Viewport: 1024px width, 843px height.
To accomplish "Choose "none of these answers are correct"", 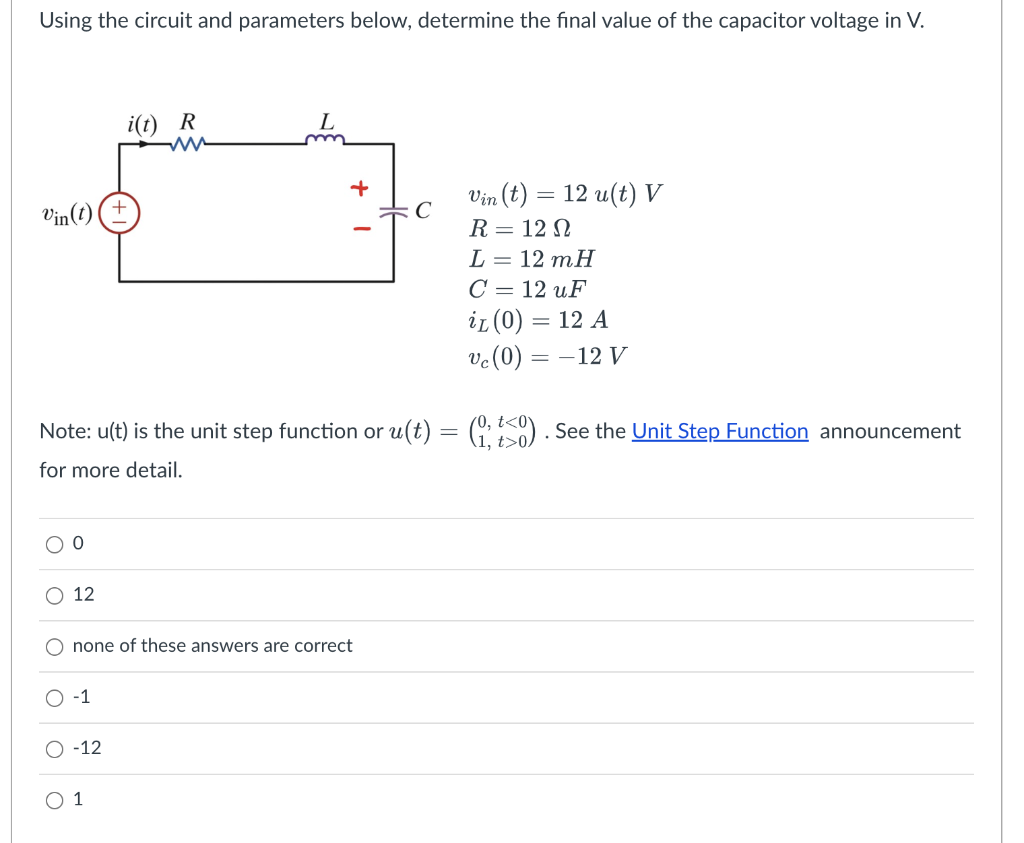I will coord(55,646).
